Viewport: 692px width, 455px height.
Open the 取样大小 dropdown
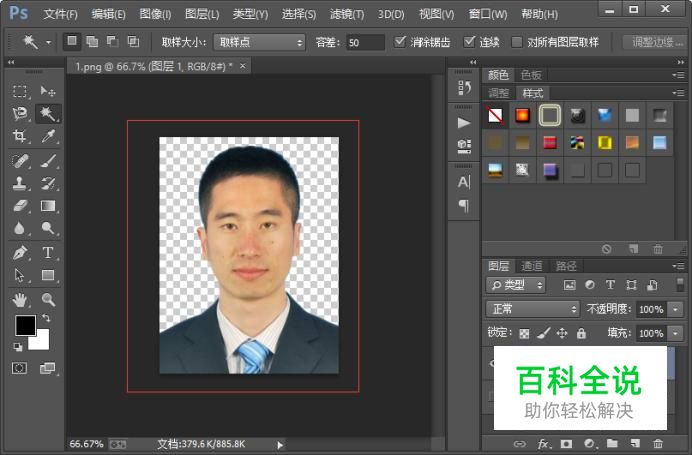[x=259, y=42]
